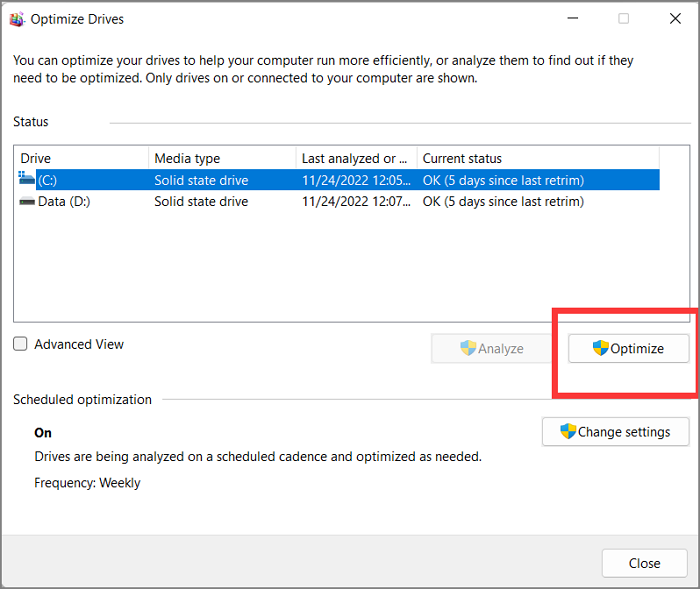Viewport: 700px width, 589px height.
Task: Click the D: drive's last analyzed date
Action: click(355, 202)
